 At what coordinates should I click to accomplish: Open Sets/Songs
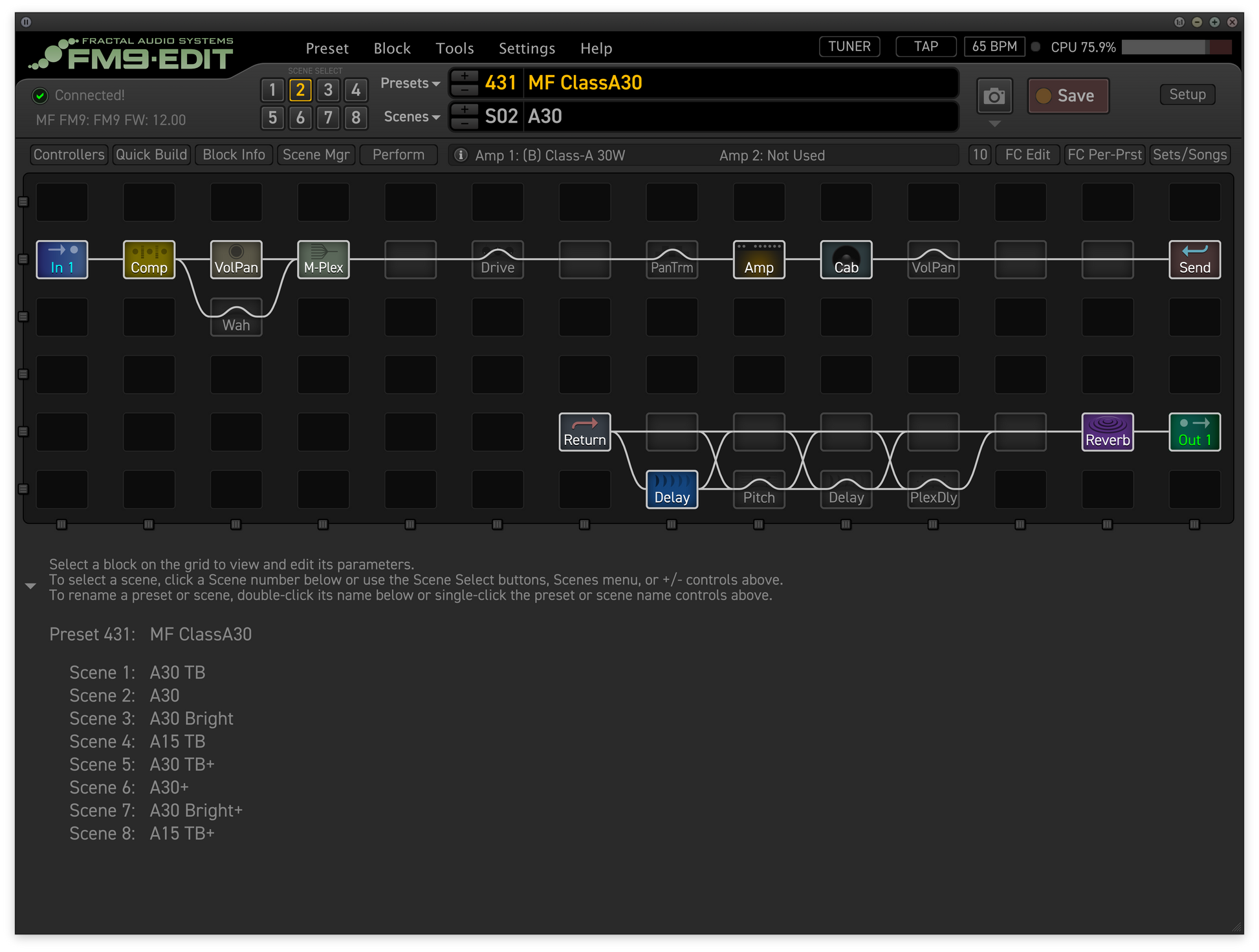point(1189,155)
